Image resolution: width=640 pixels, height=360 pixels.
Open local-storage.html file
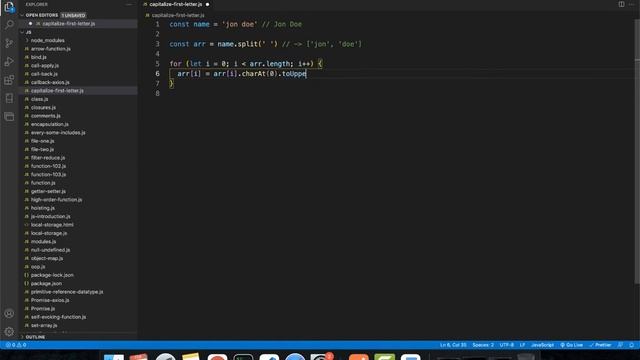pos(52,224)
